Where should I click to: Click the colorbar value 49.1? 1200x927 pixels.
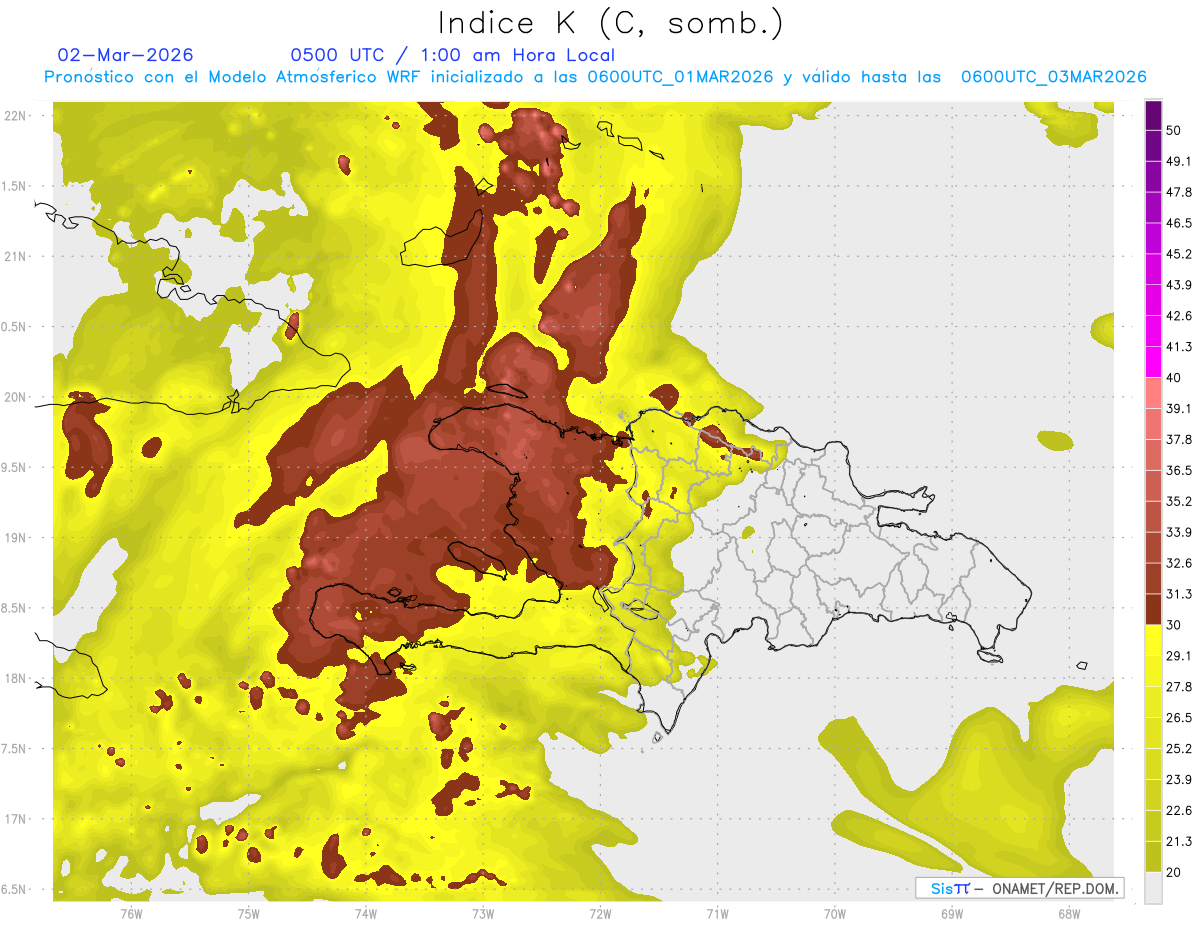click(x=1179, y=161)
